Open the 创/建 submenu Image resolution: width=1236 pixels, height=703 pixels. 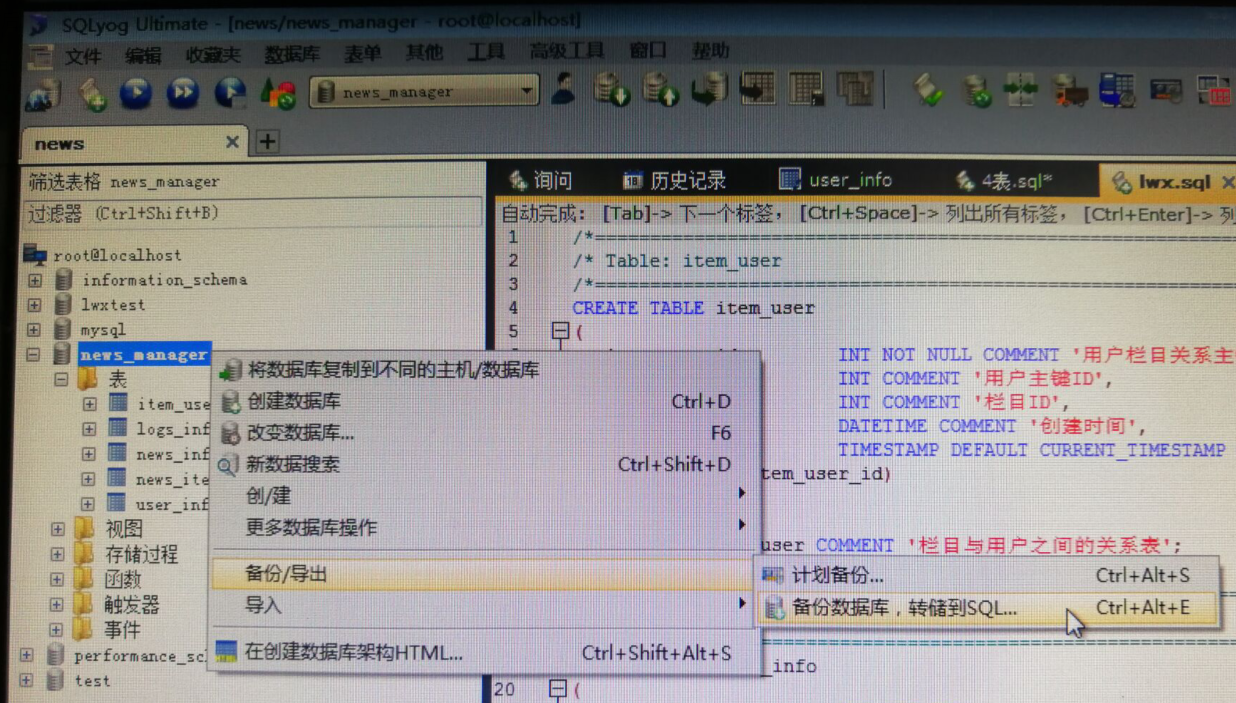[x=485, y=496]
